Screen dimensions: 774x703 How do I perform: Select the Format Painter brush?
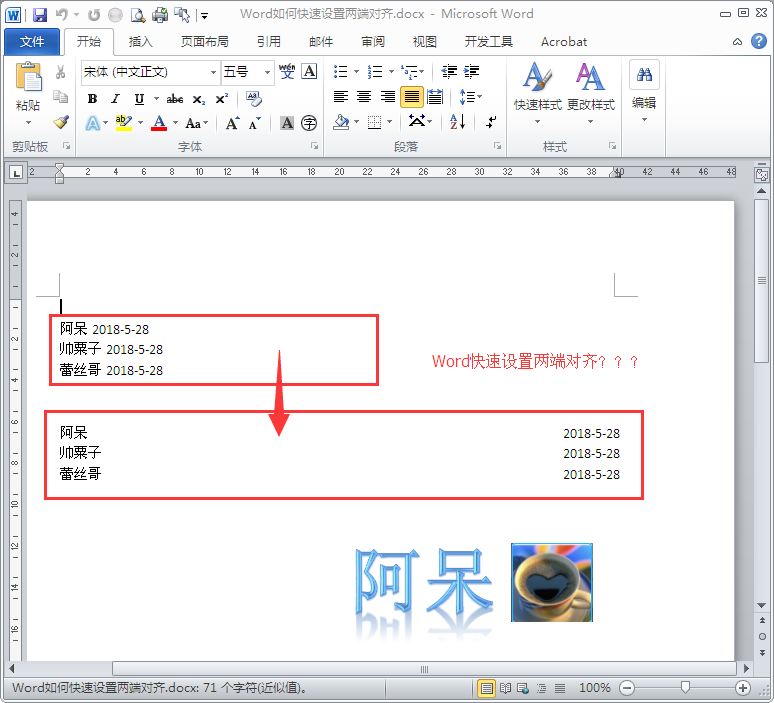coord(60,121)
